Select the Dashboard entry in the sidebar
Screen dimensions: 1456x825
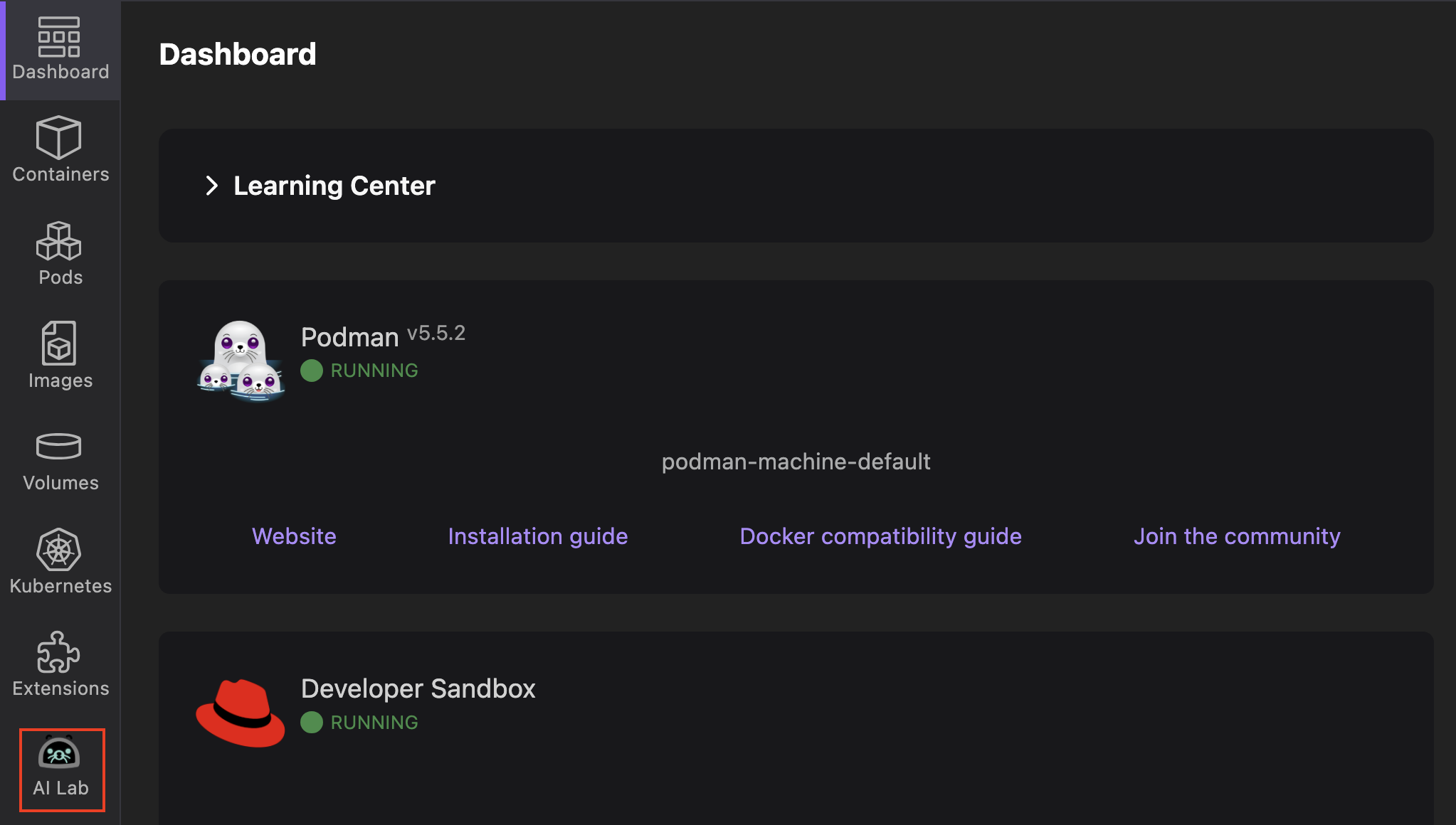pos(60,46)
